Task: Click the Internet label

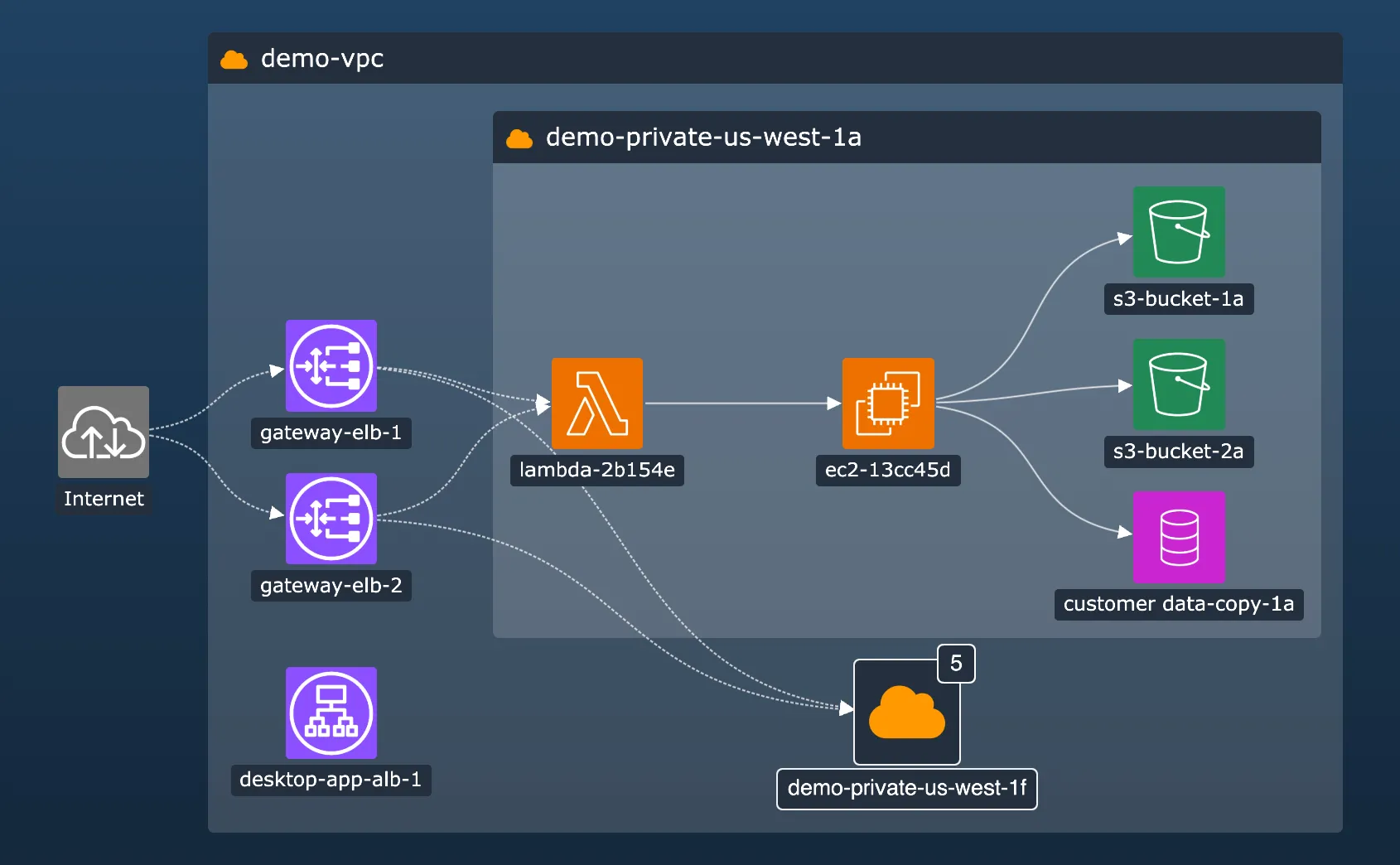Action: [x=104, y=499]
